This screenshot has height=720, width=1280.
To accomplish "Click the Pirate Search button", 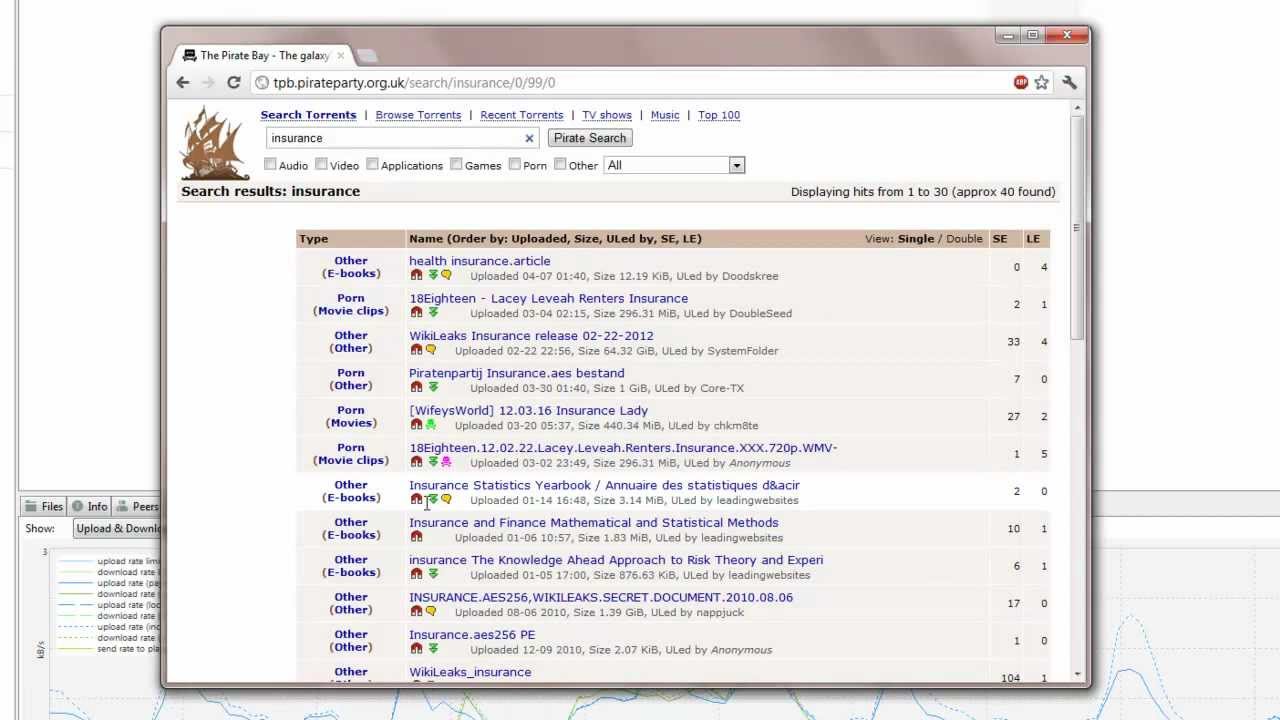I will tap(590, 138).
